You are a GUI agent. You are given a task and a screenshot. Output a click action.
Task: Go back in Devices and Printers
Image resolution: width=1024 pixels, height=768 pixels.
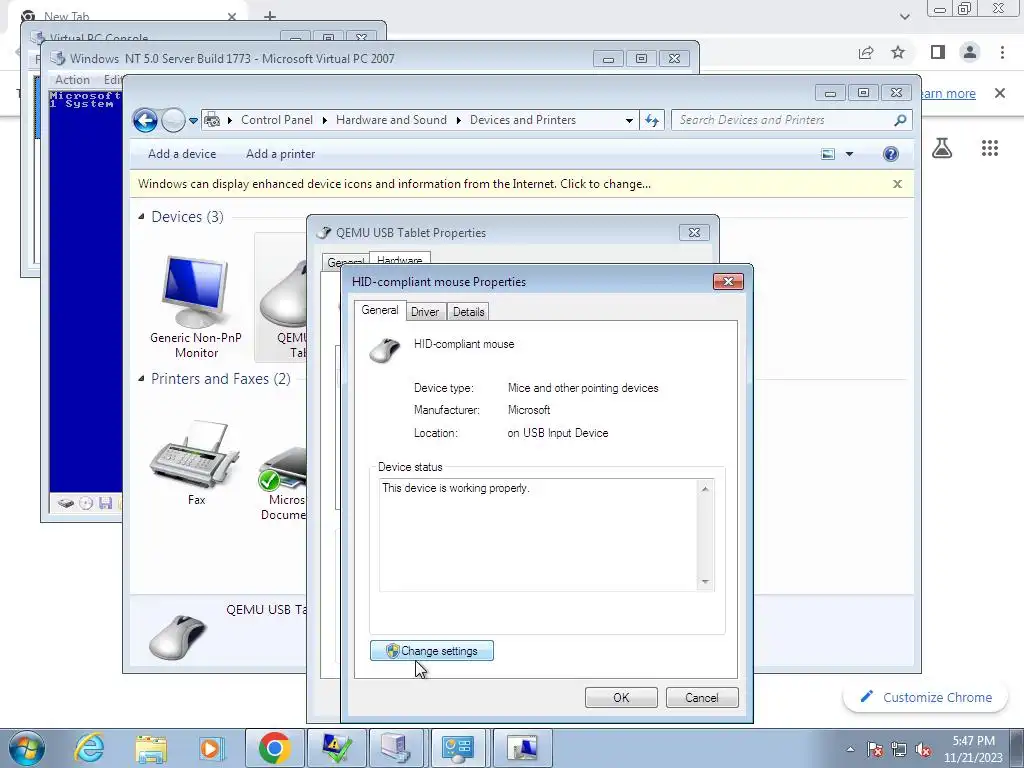pos(145,120)
